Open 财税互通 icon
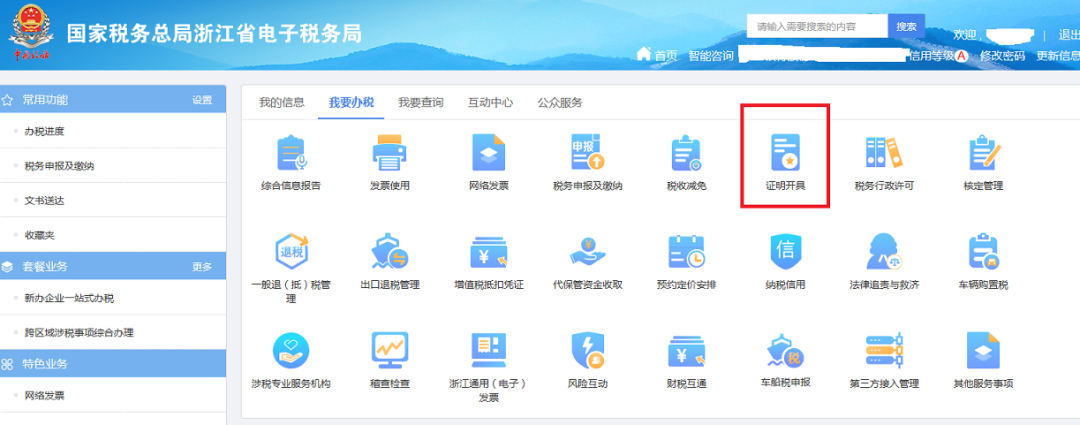Image resolution: width=1080 pixels, height=425 pixels. coord(686,351)
